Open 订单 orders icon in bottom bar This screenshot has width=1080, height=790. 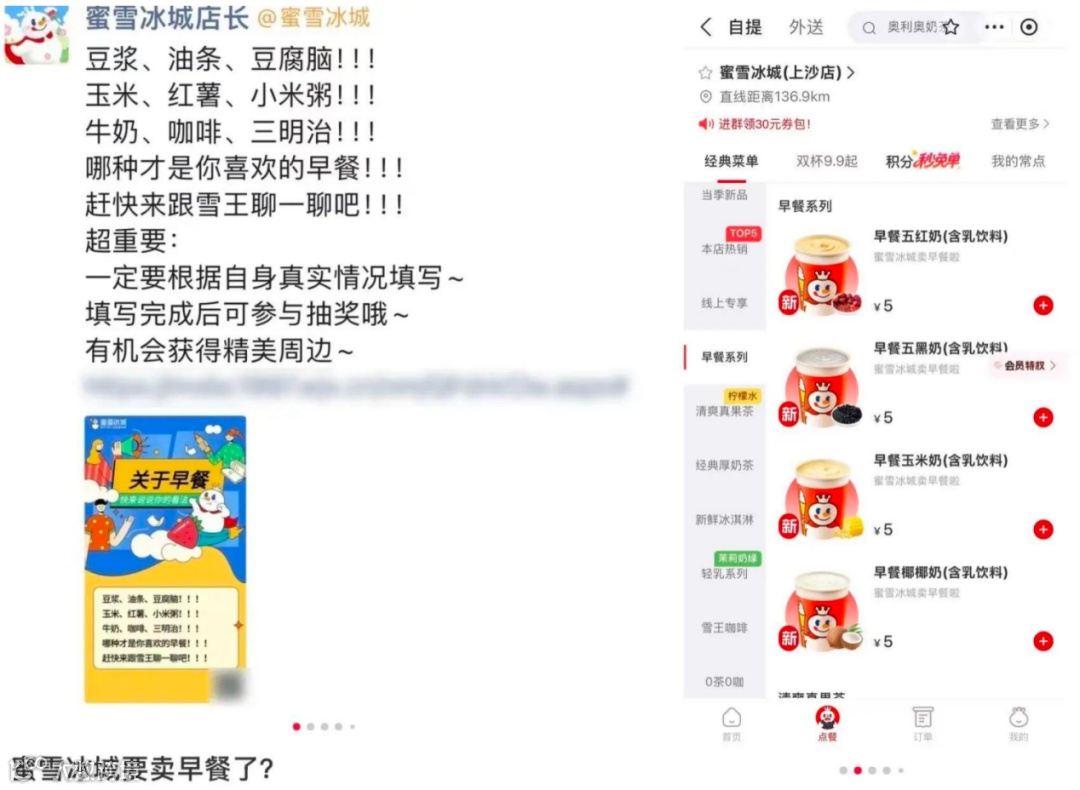(923, 724)
